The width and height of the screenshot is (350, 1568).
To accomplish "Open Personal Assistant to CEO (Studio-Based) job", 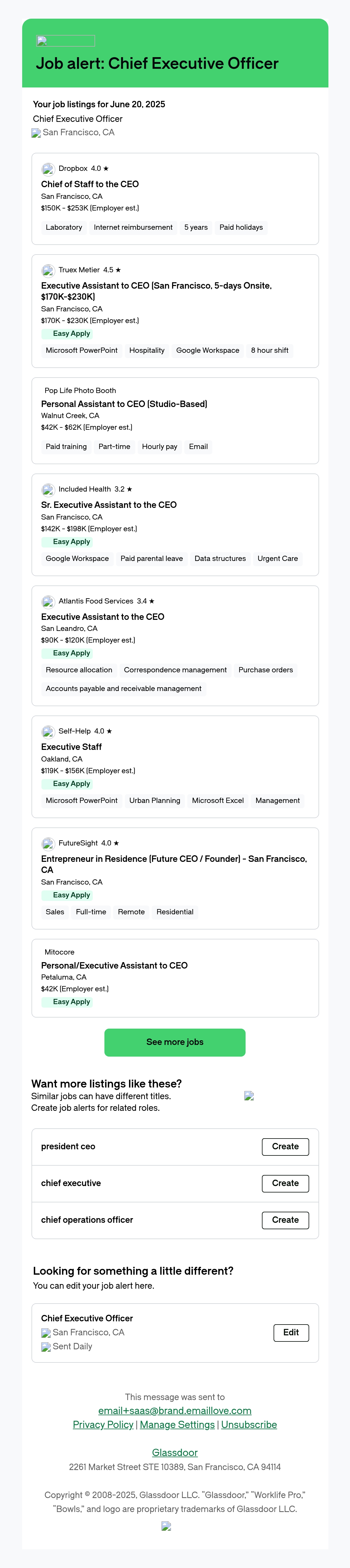I will click(x=124, y=404).
